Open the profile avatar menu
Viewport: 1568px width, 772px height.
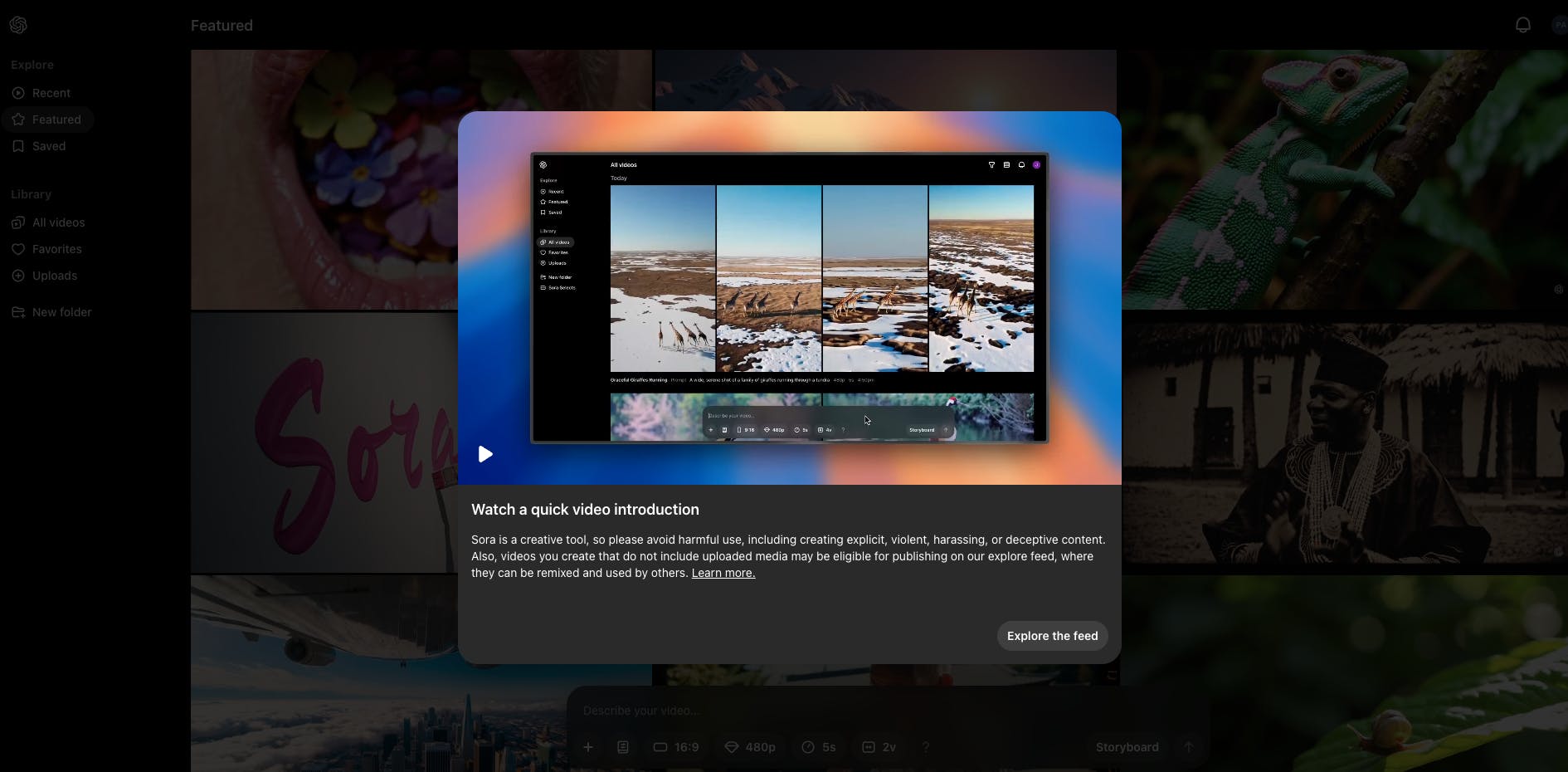click(1560, 25)
